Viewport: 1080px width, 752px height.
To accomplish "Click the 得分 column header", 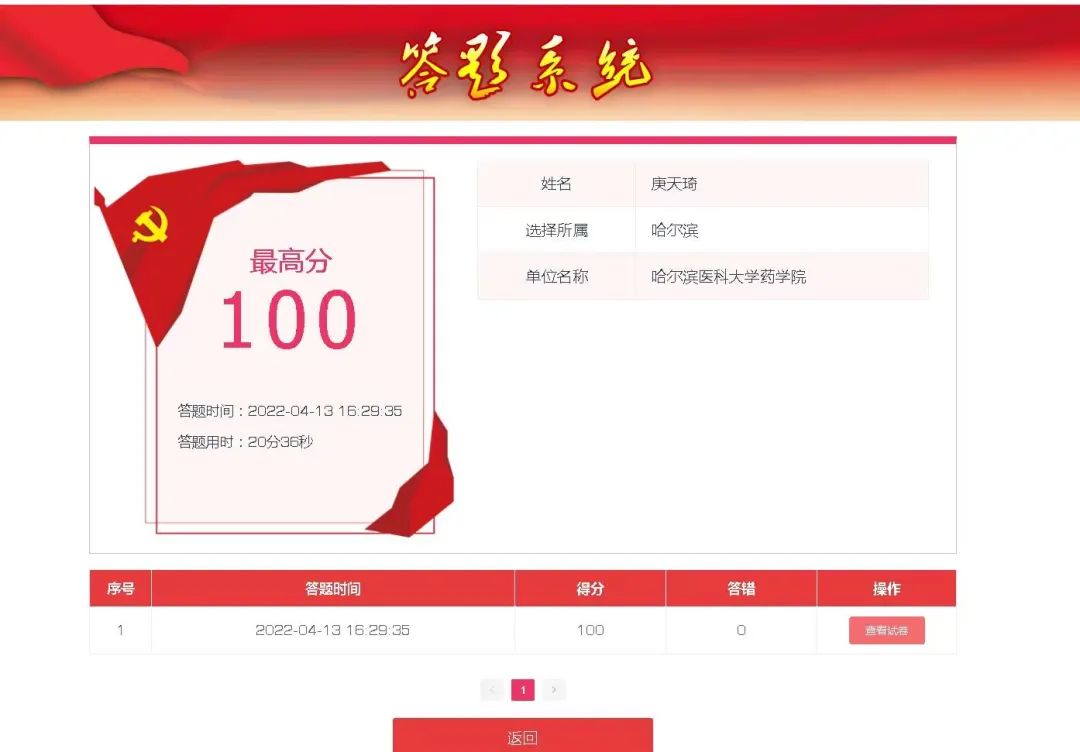I will tap(590, 589).
